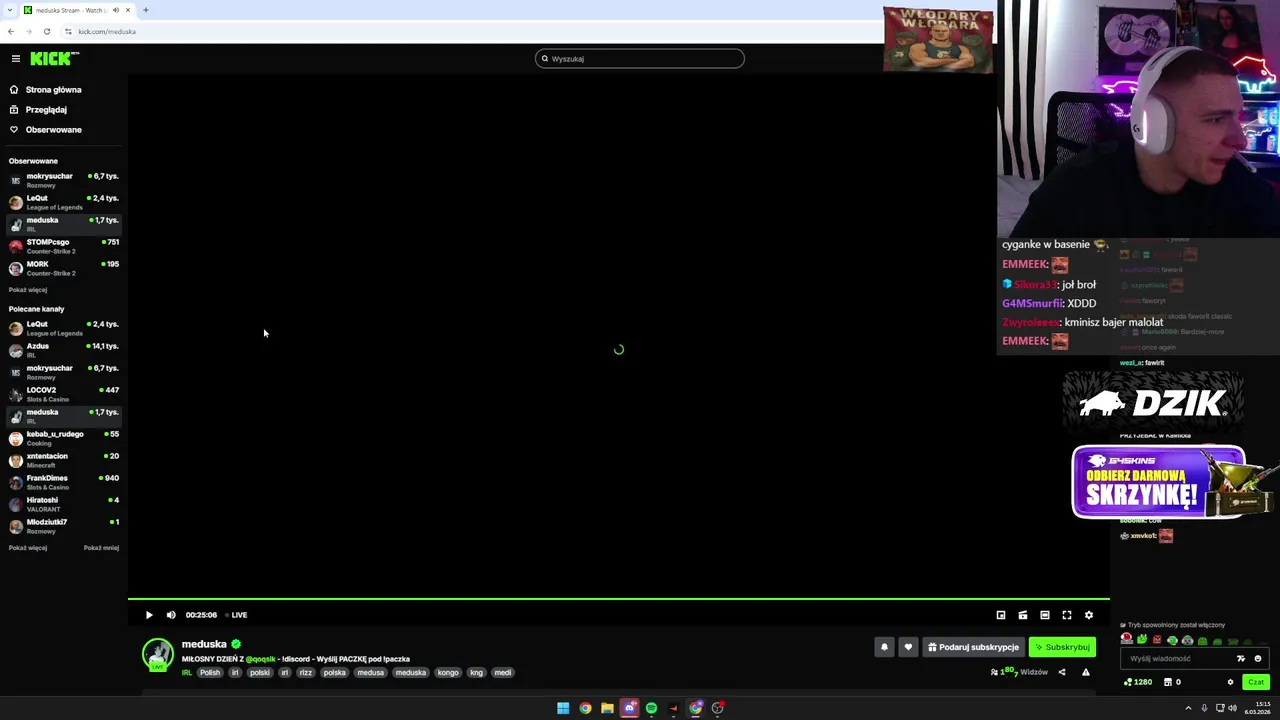Switch to theater mode icon

[x=1045, y=615]
